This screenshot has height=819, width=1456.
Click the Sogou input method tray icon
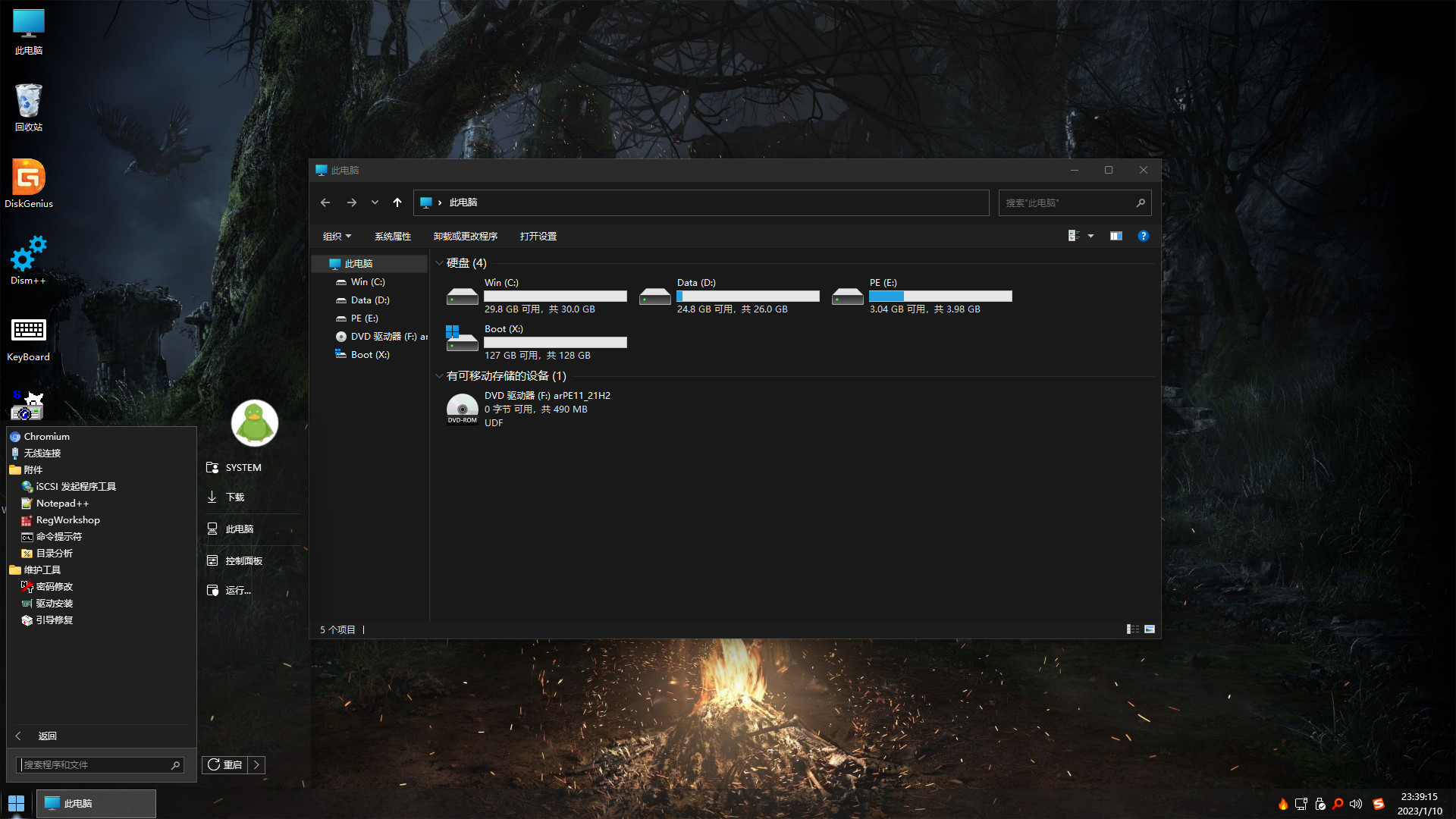pyautogui.click(x=1379, y=804)
